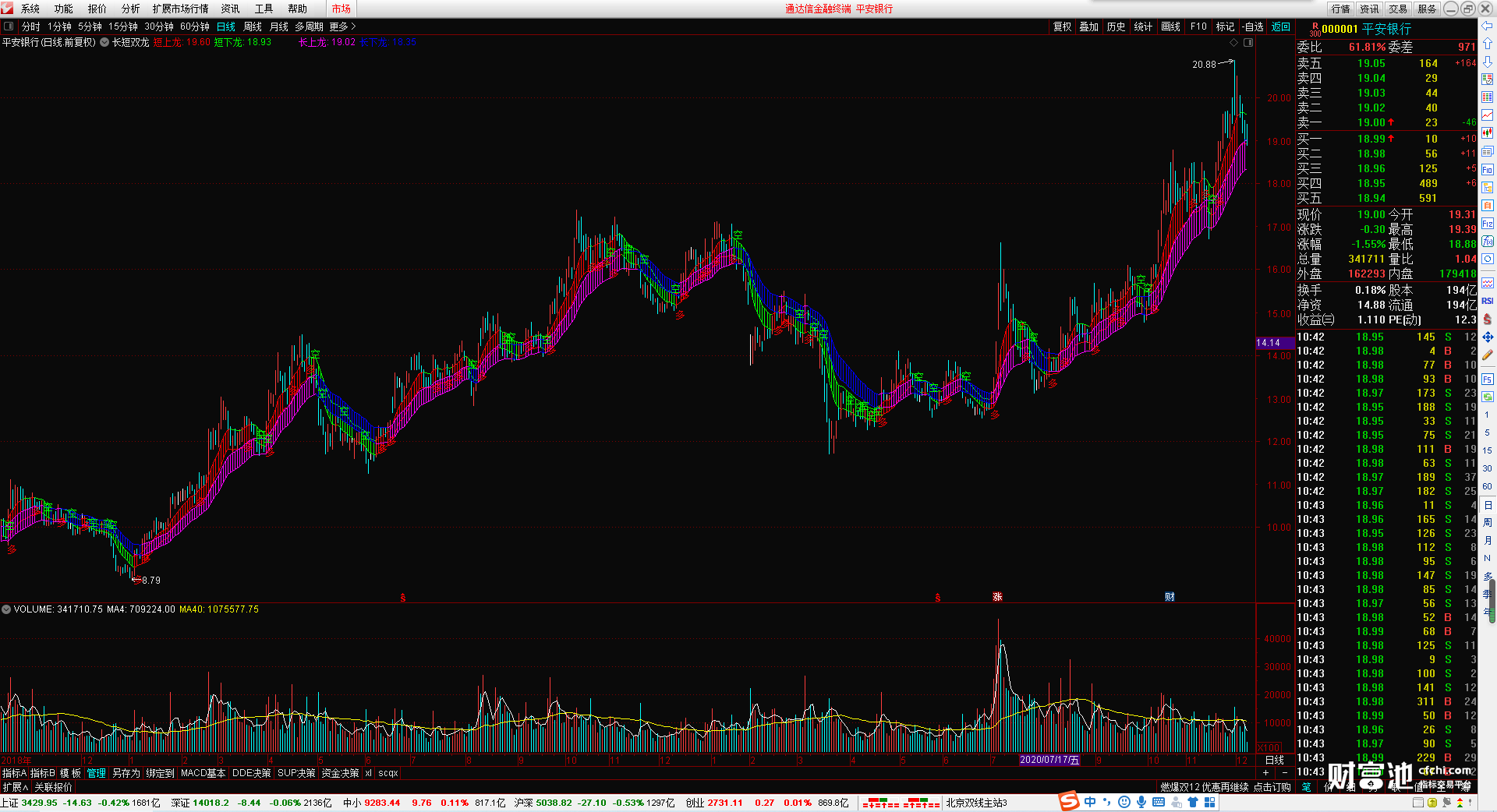Open the F10 company info sidebar icon

1487,169
